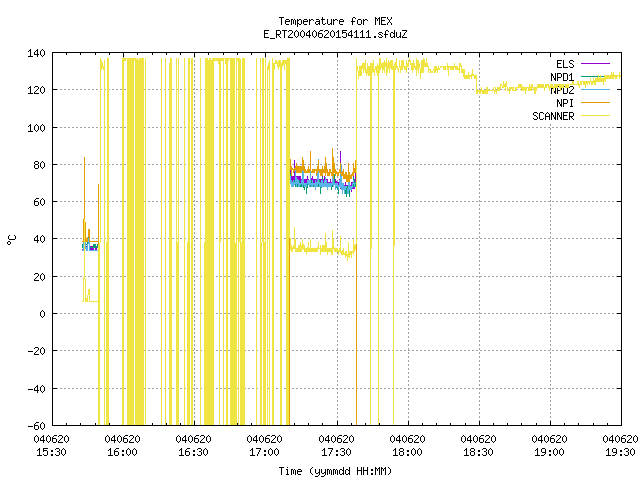Click the purple ELS legend line sample

pyautogui.click(x=595, y=64)
